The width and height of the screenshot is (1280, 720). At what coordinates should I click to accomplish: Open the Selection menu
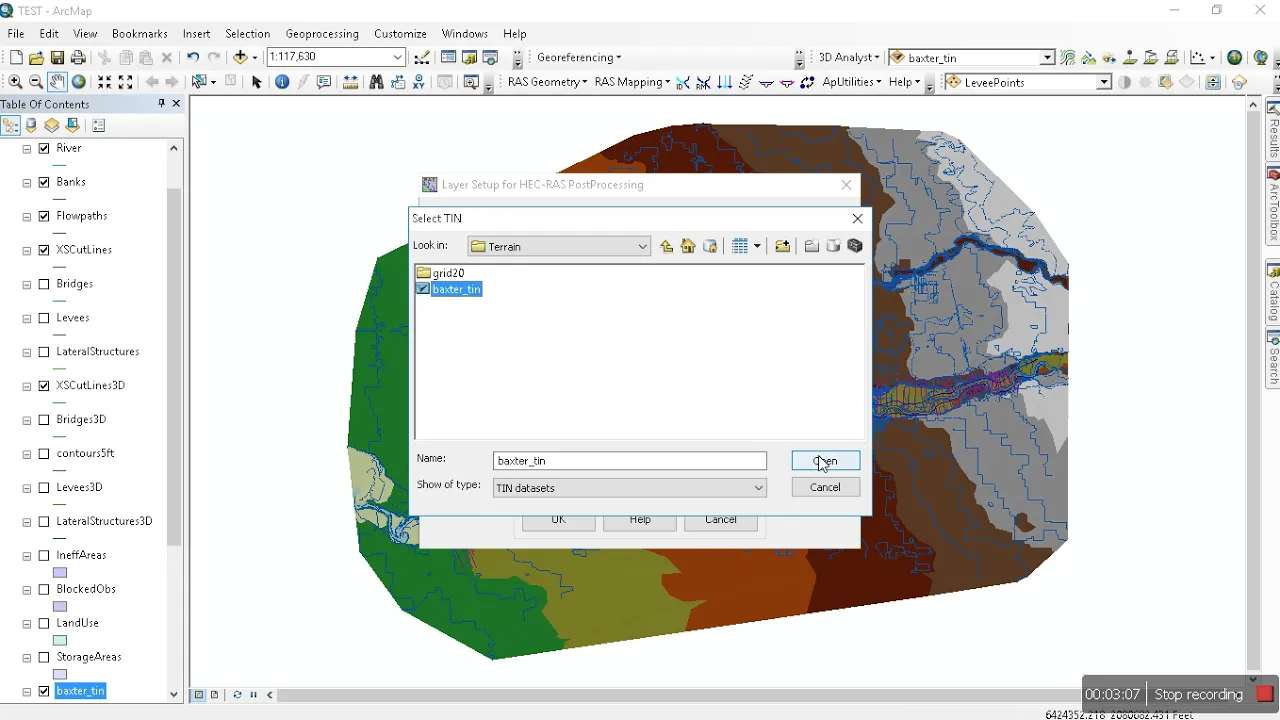(x=247, y=33)
